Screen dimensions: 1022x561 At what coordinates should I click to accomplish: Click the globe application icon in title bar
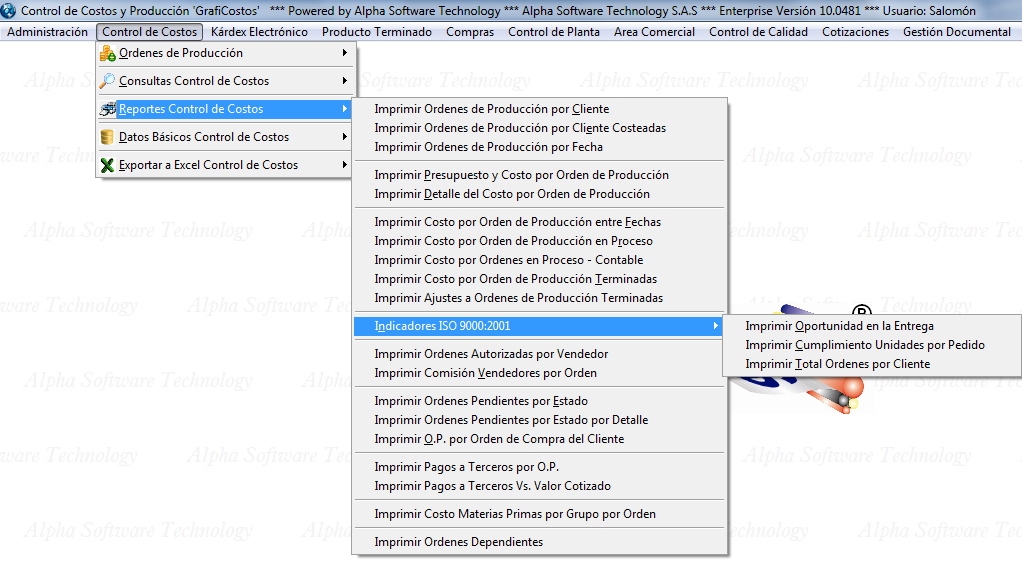[x=10, y=11]
